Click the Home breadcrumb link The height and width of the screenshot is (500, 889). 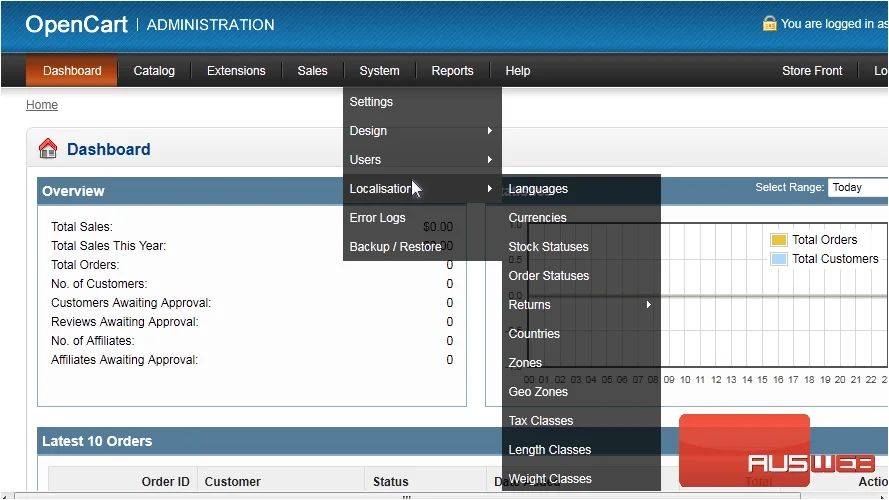42,105
